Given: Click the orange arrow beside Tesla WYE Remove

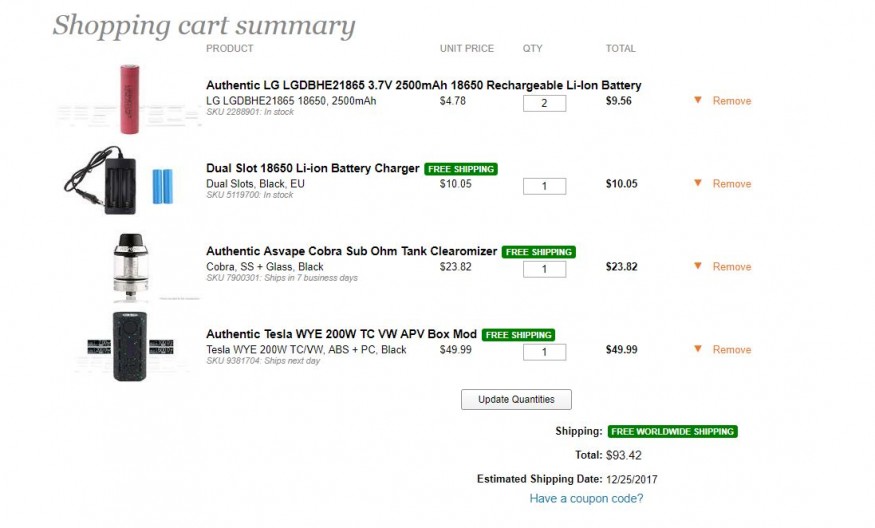Looking at the screenshot, I should 698,349.
